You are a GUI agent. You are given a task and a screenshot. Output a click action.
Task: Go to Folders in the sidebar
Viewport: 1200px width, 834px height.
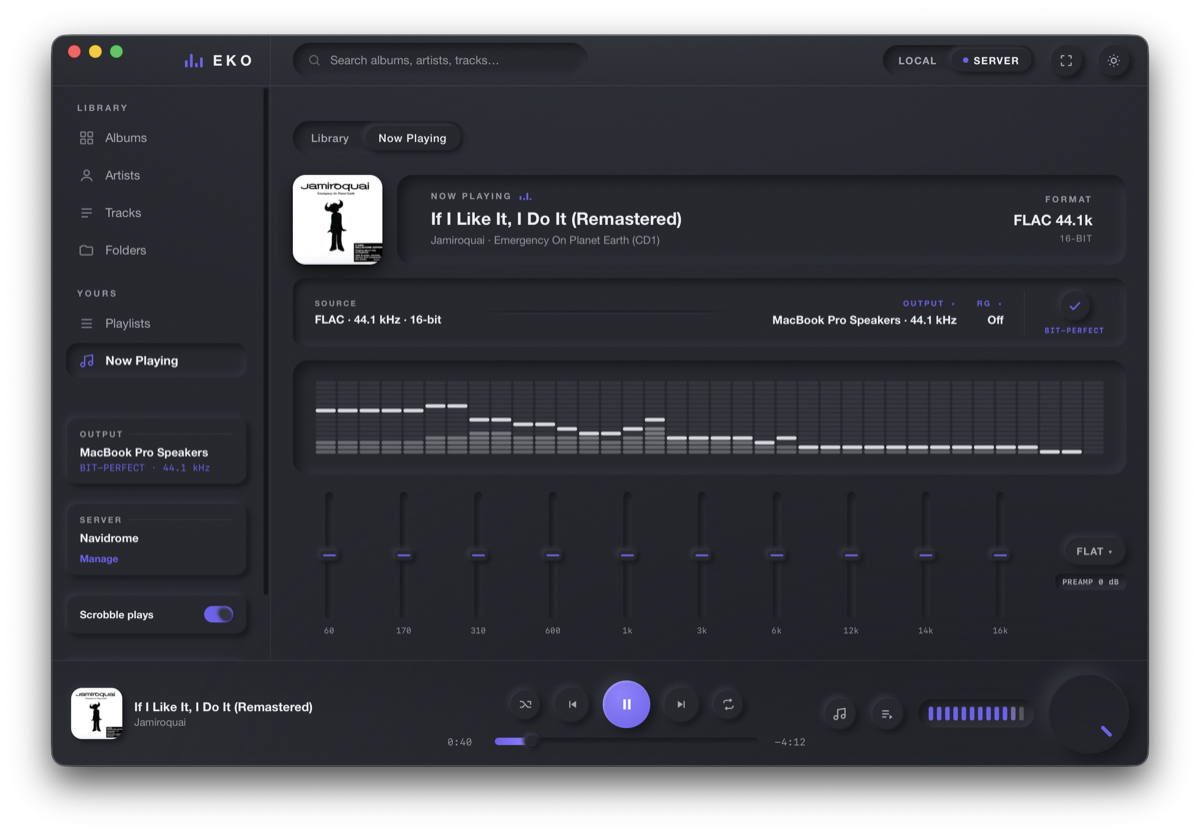click(156, 250)
